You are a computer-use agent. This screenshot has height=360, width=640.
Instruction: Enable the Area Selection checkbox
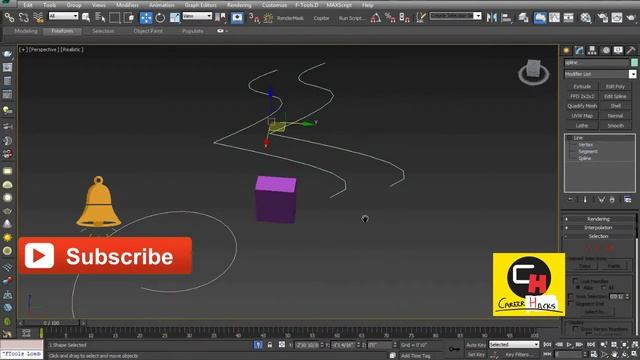(x=571, y=296)
